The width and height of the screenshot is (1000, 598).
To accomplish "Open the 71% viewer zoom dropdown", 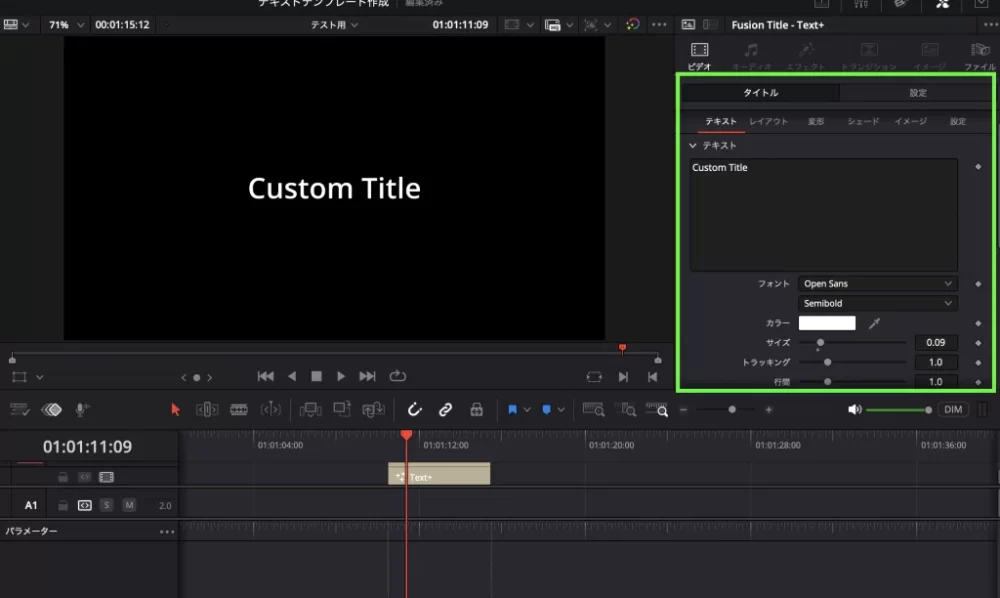I will coord(66,24).
